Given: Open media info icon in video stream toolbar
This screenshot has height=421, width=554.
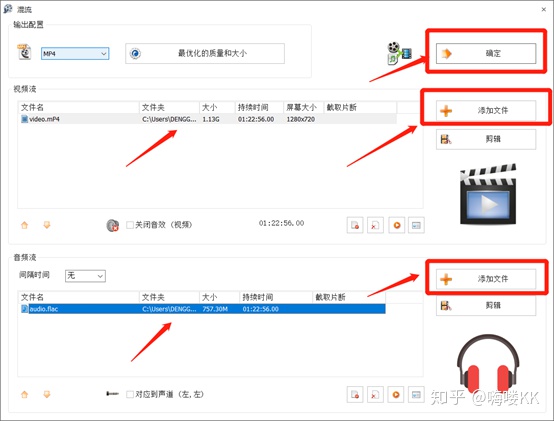Looking at the screenshot, I should coord(416,225).
